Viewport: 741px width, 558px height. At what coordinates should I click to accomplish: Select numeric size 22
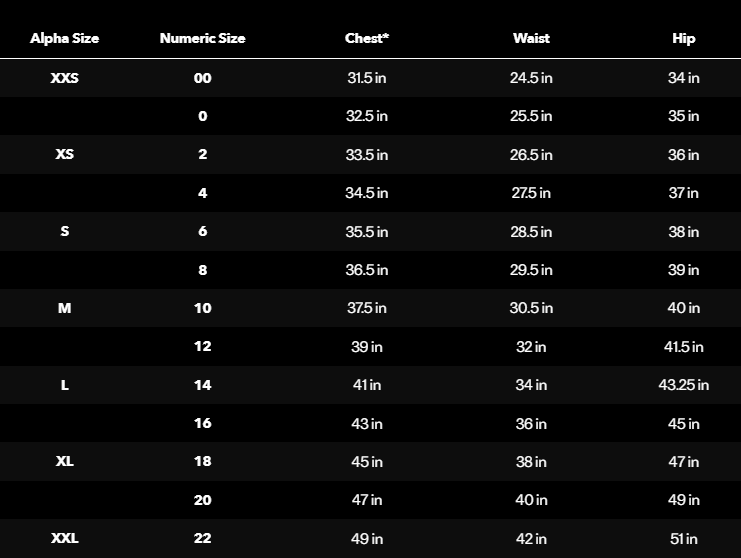click(203, 538)
